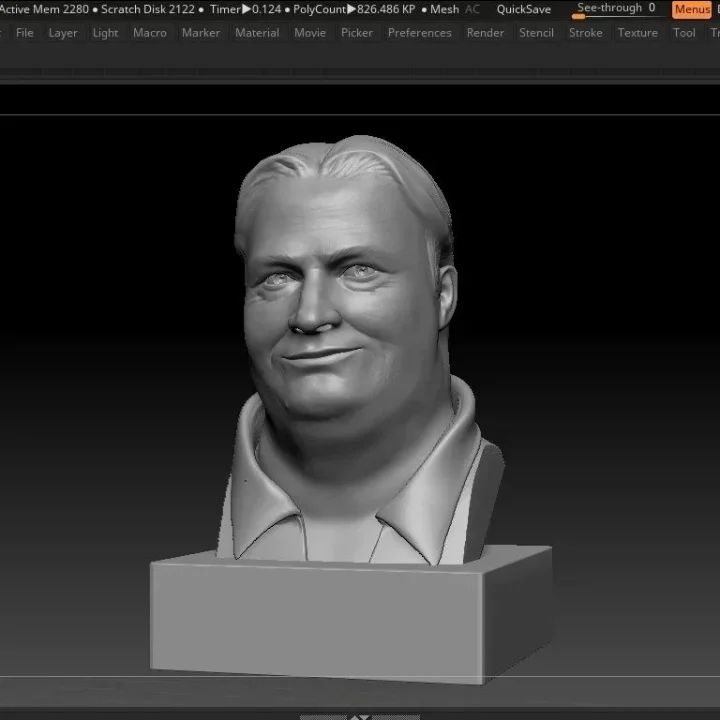The height and width of the screenshot is (720, 720).
Task: Click the Timer 0.124 readout
Action: [x=245, y=9]
